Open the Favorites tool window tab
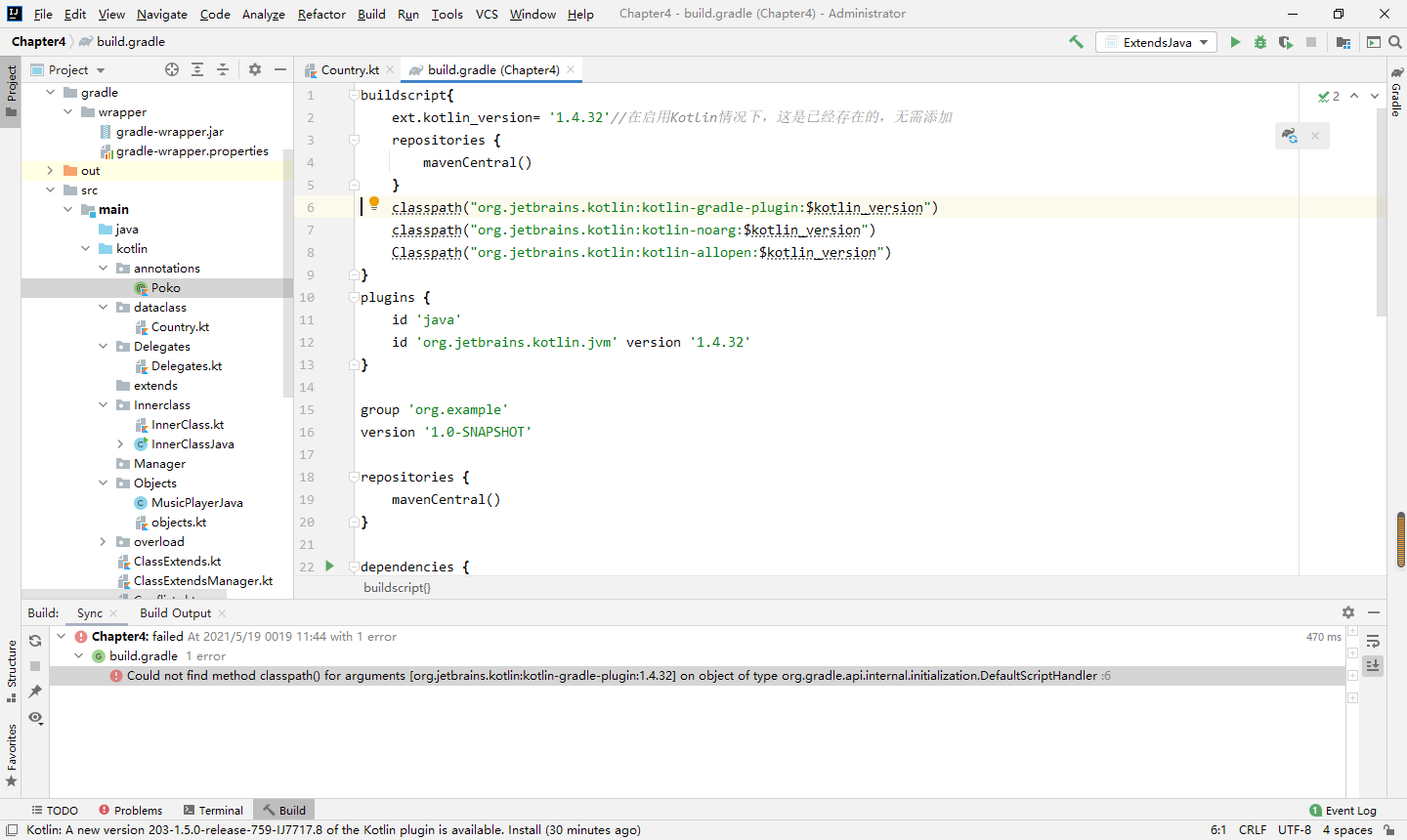The image size is (1407, 840). tap(12, 755)
